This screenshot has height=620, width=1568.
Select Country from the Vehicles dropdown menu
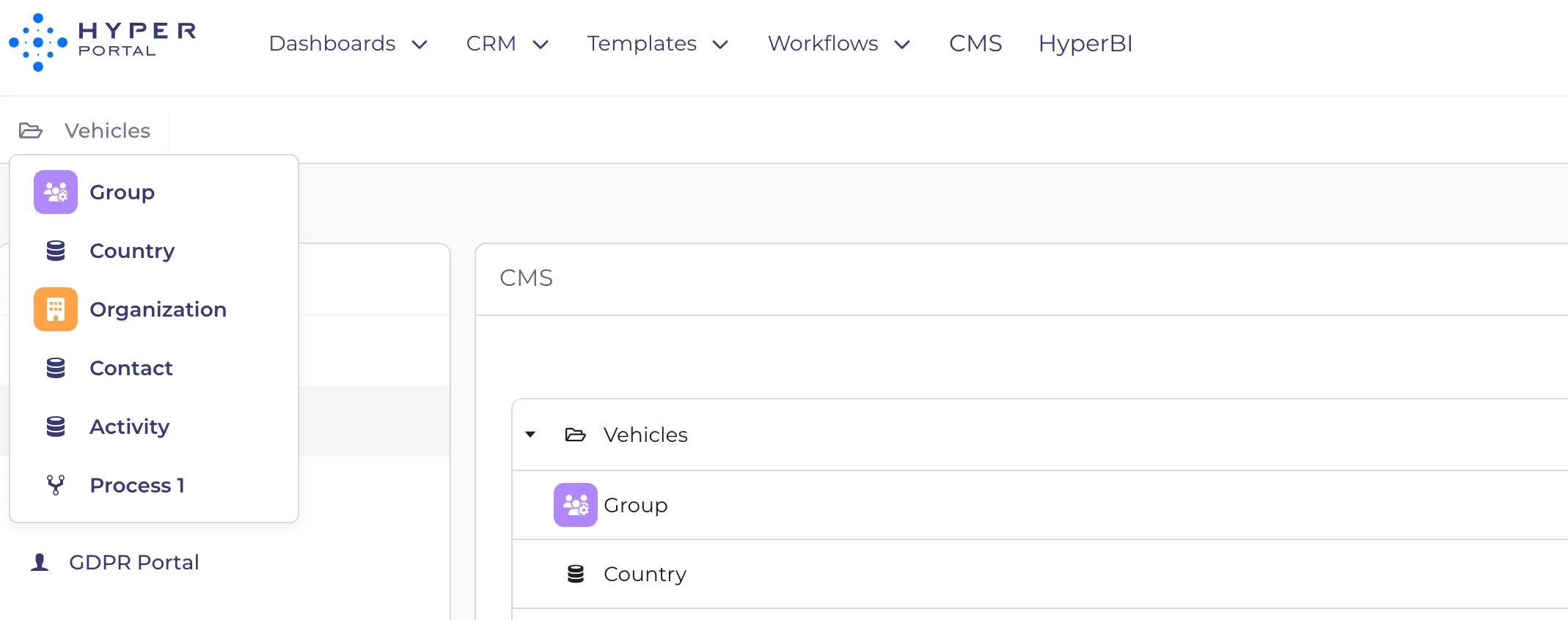154,251
